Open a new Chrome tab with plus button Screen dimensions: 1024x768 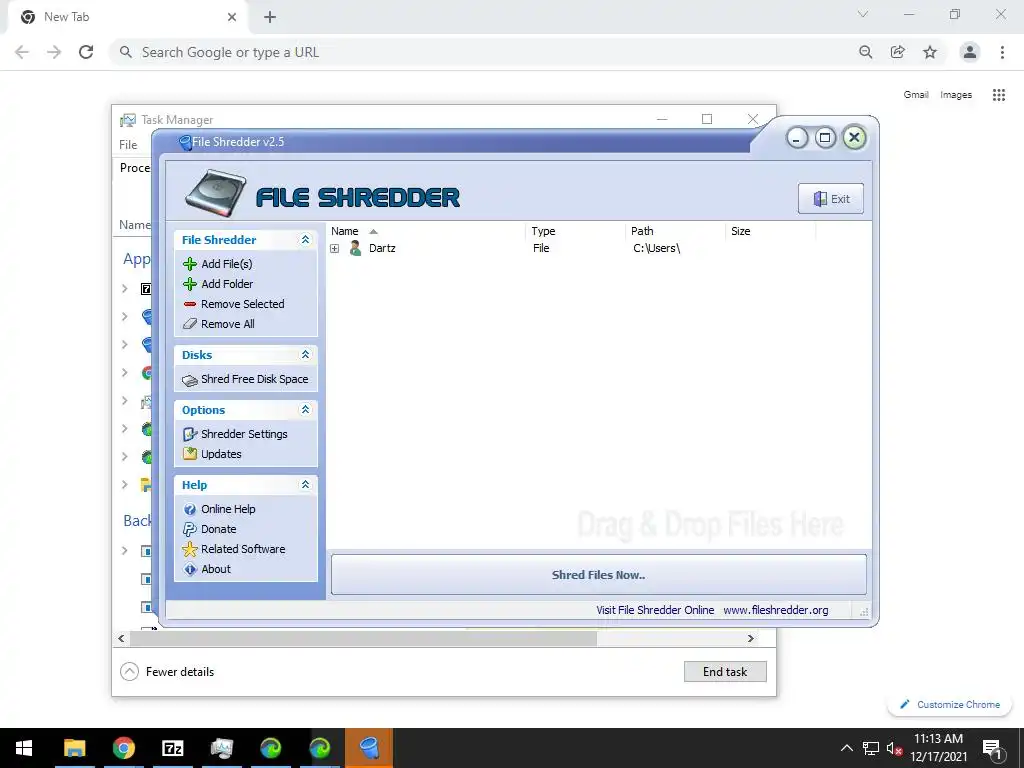(270, 17)
